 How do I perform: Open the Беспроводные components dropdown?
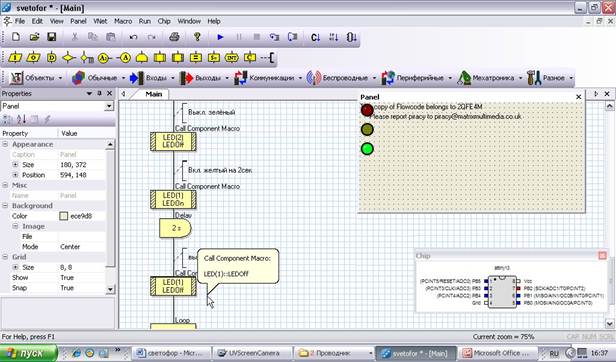[341, 78]
